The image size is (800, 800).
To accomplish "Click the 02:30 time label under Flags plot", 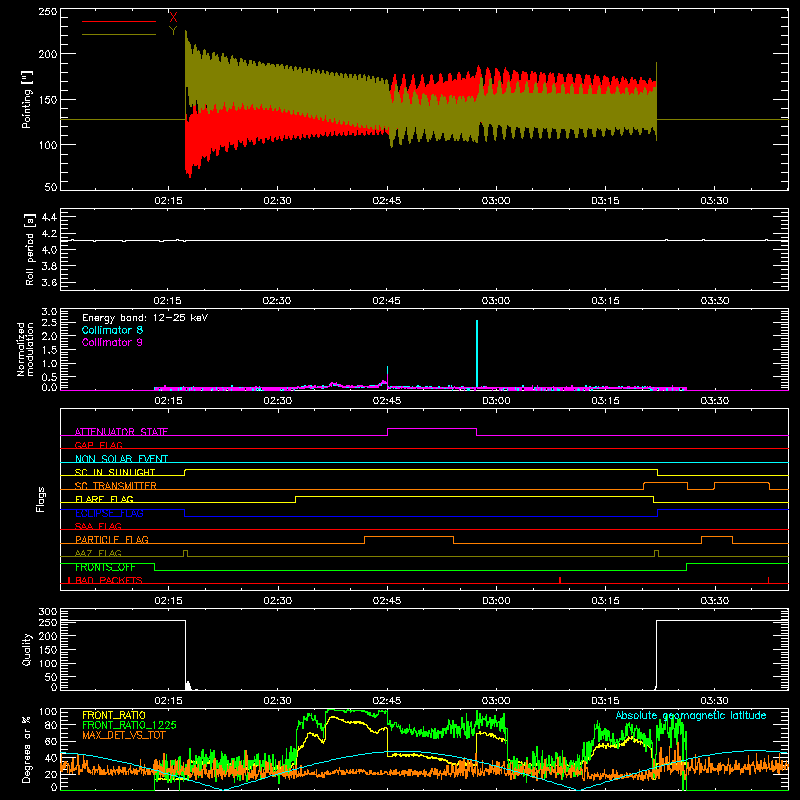I will click(278, 601).
